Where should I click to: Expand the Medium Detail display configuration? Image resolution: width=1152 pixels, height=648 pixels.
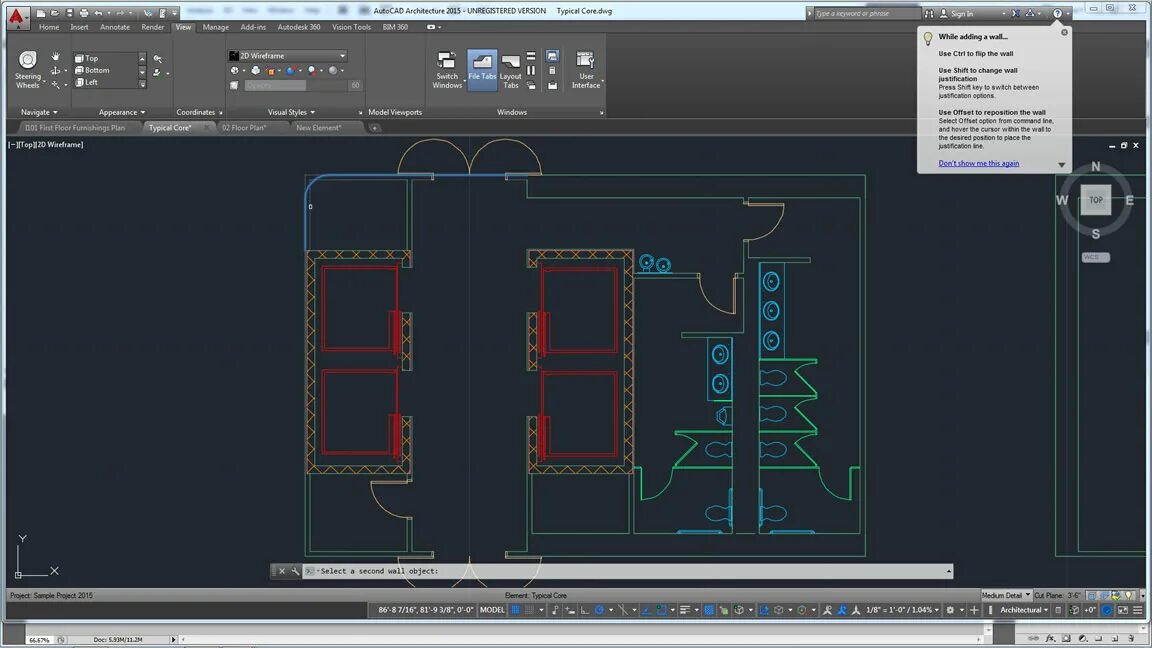(x=1006, y=595)
